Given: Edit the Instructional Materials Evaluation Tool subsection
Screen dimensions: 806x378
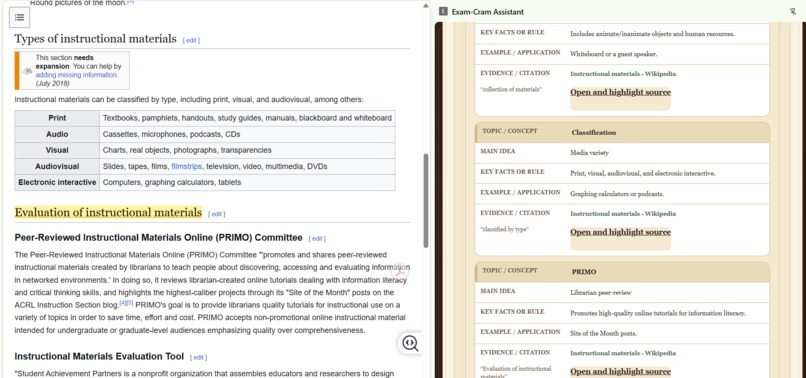Looking at the screenshot, I should 198,357.
